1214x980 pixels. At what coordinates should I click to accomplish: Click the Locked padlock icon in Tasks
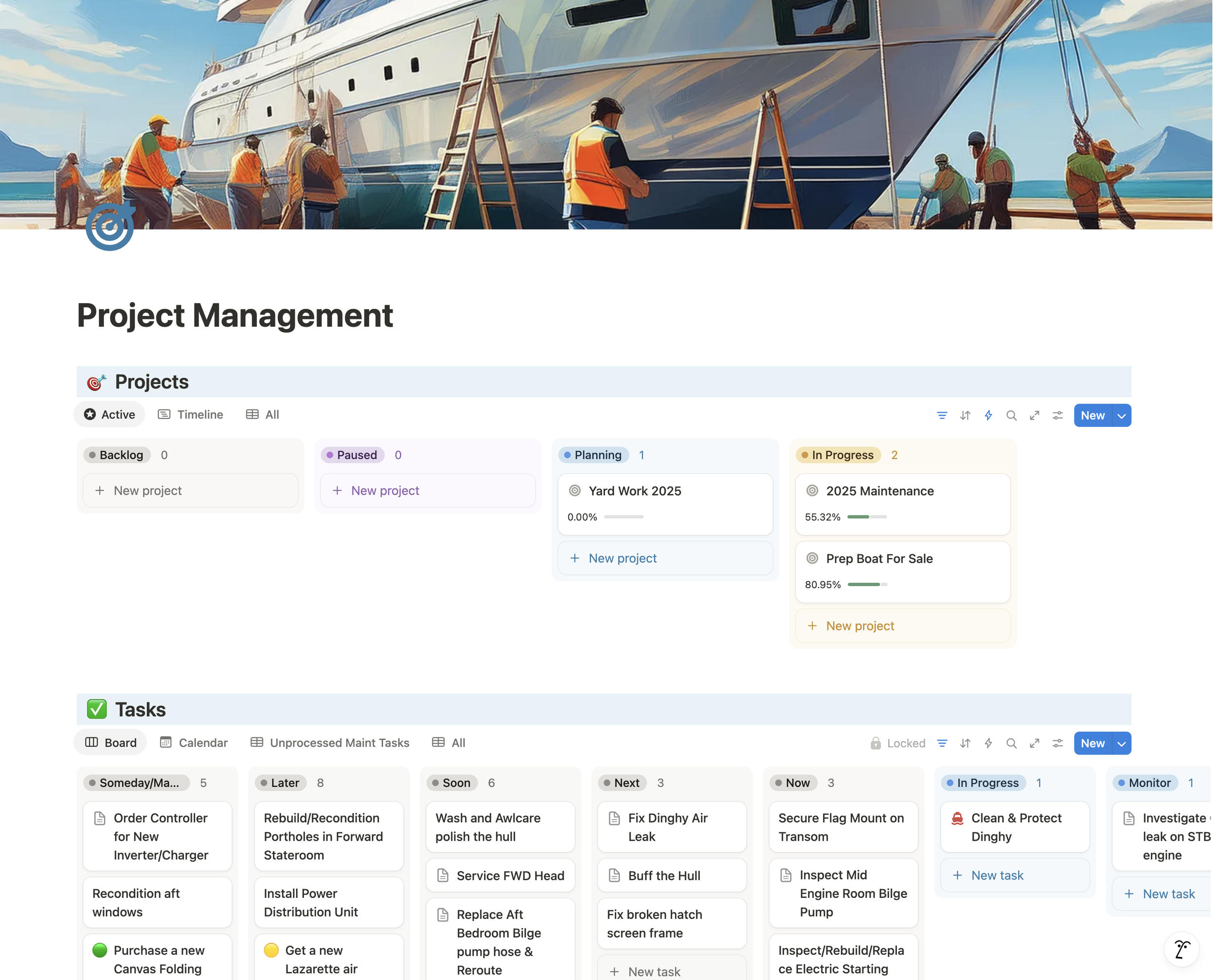(876, 743)
